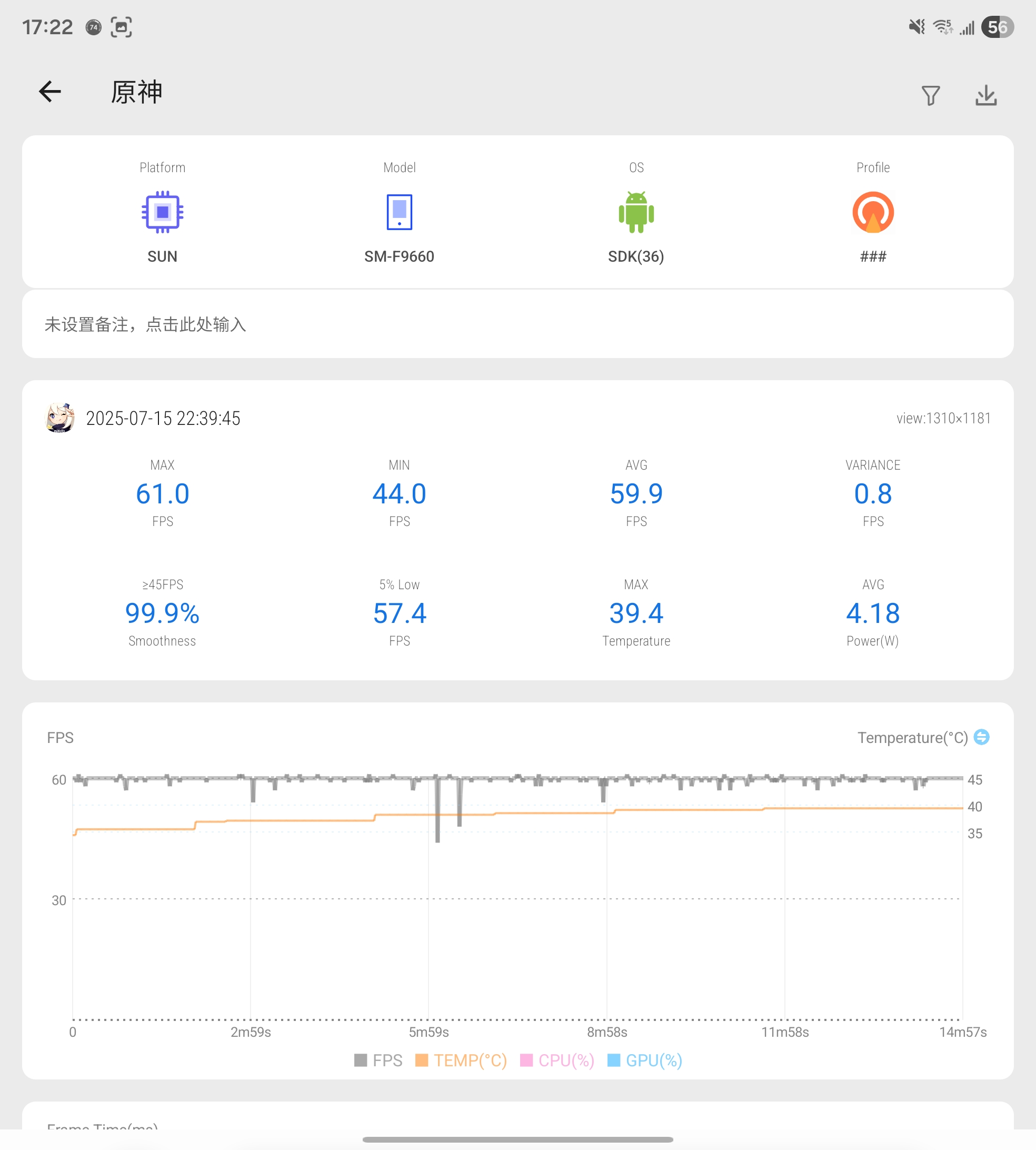
Task: Tap the MAX 61.0 FPS value
Action: [x=162, y=493]
